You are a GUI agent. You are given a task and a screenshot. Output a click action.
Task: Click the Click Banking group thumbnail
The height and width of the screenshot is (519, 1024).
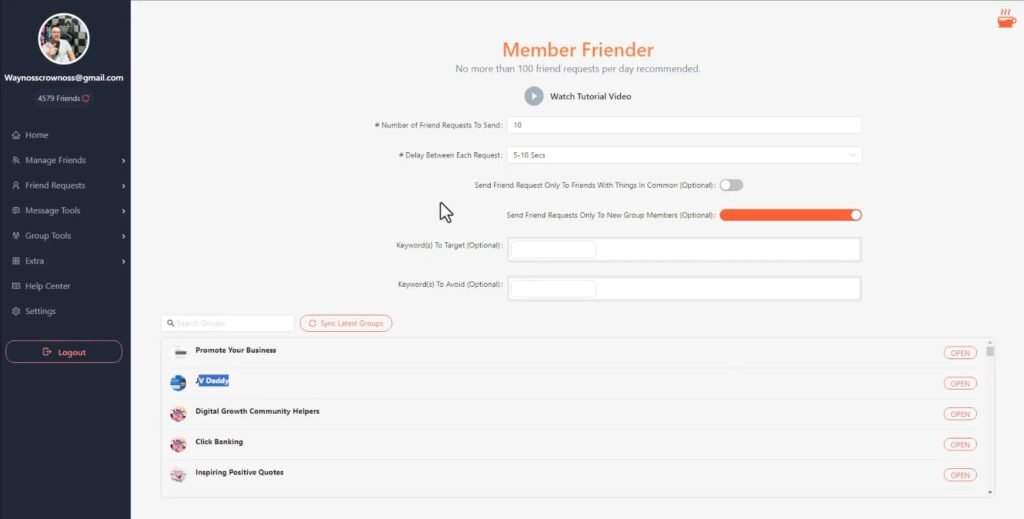point(178,445)
